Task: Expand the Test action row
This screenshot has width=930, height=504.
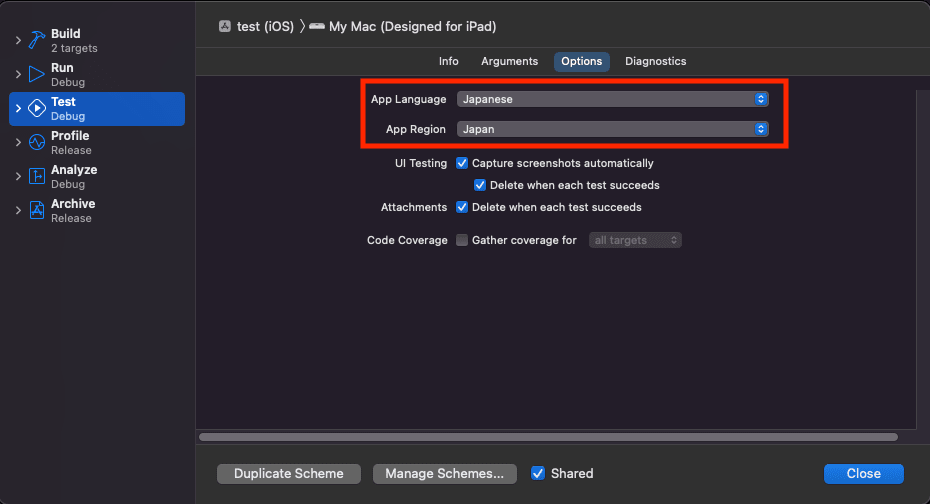Action: tap(18, 108)
